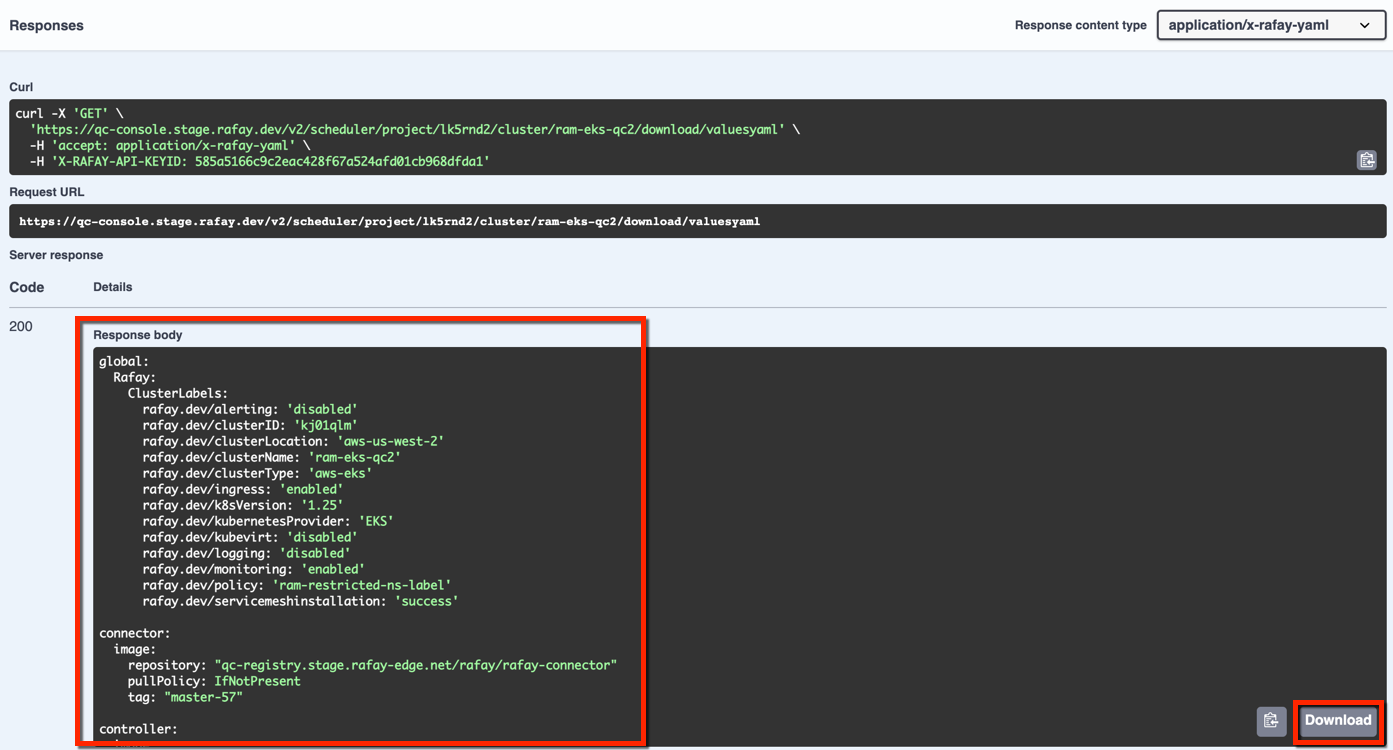Click the 'accept: application/x-rafay-yaml' header line
The image size is (1393, 750).
(x=170, y=145)
